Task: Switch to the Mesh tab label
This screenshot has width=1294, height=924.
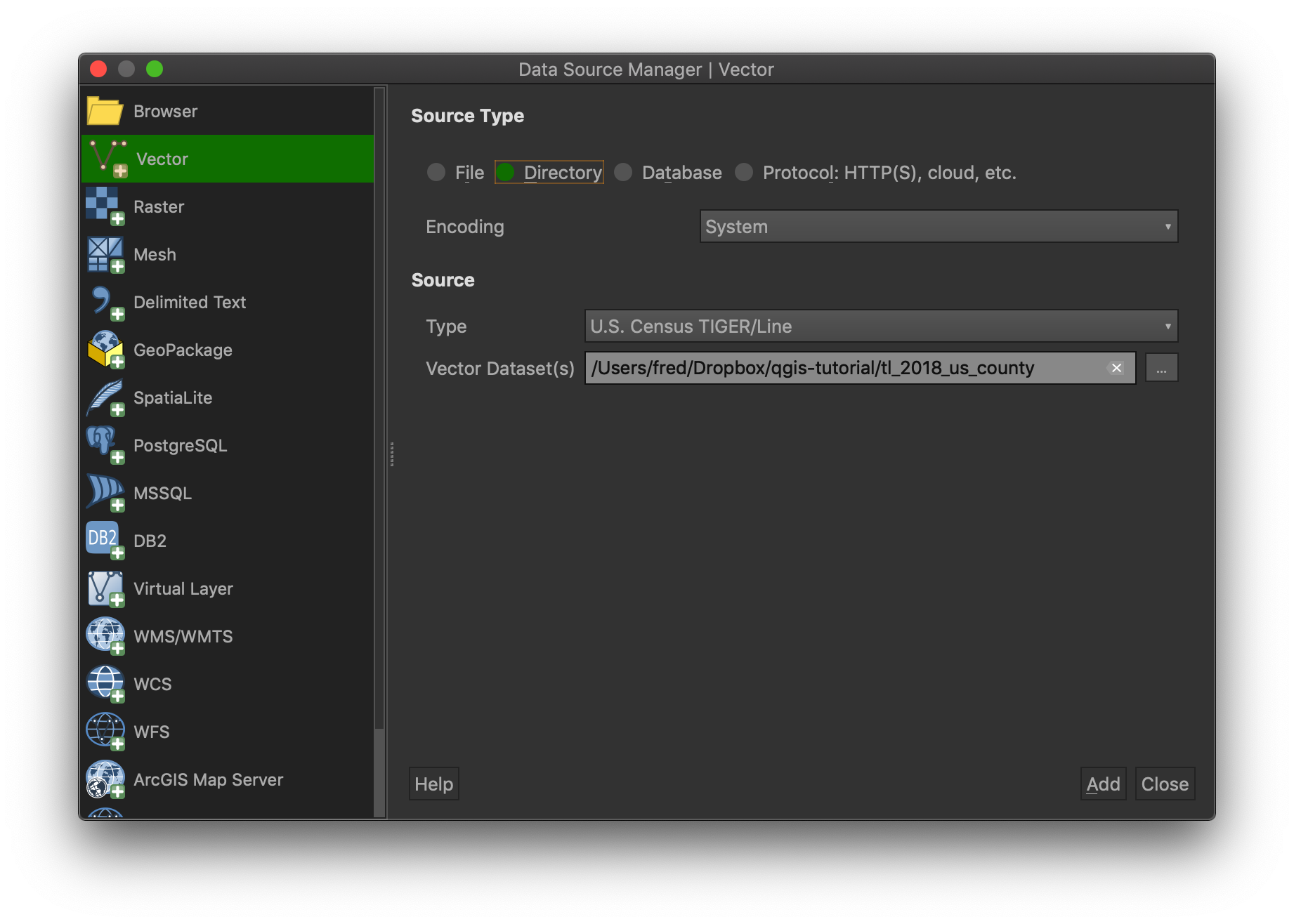Action: point(155,254)
